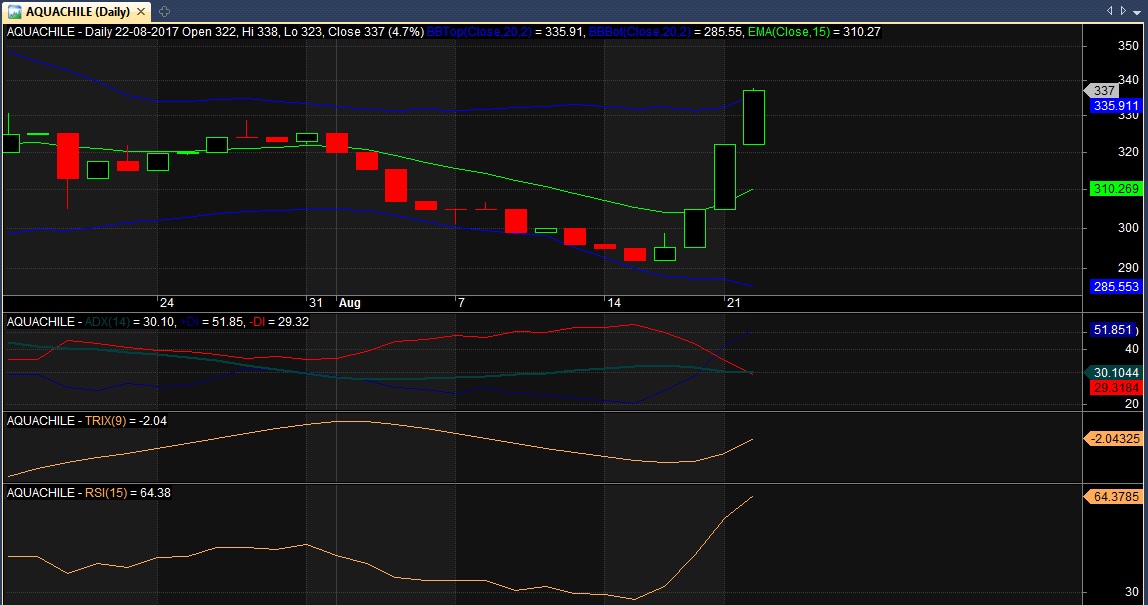Open the tab list dropdown arrow
Screen dimensions: 1148x605
pos(1137,12)
